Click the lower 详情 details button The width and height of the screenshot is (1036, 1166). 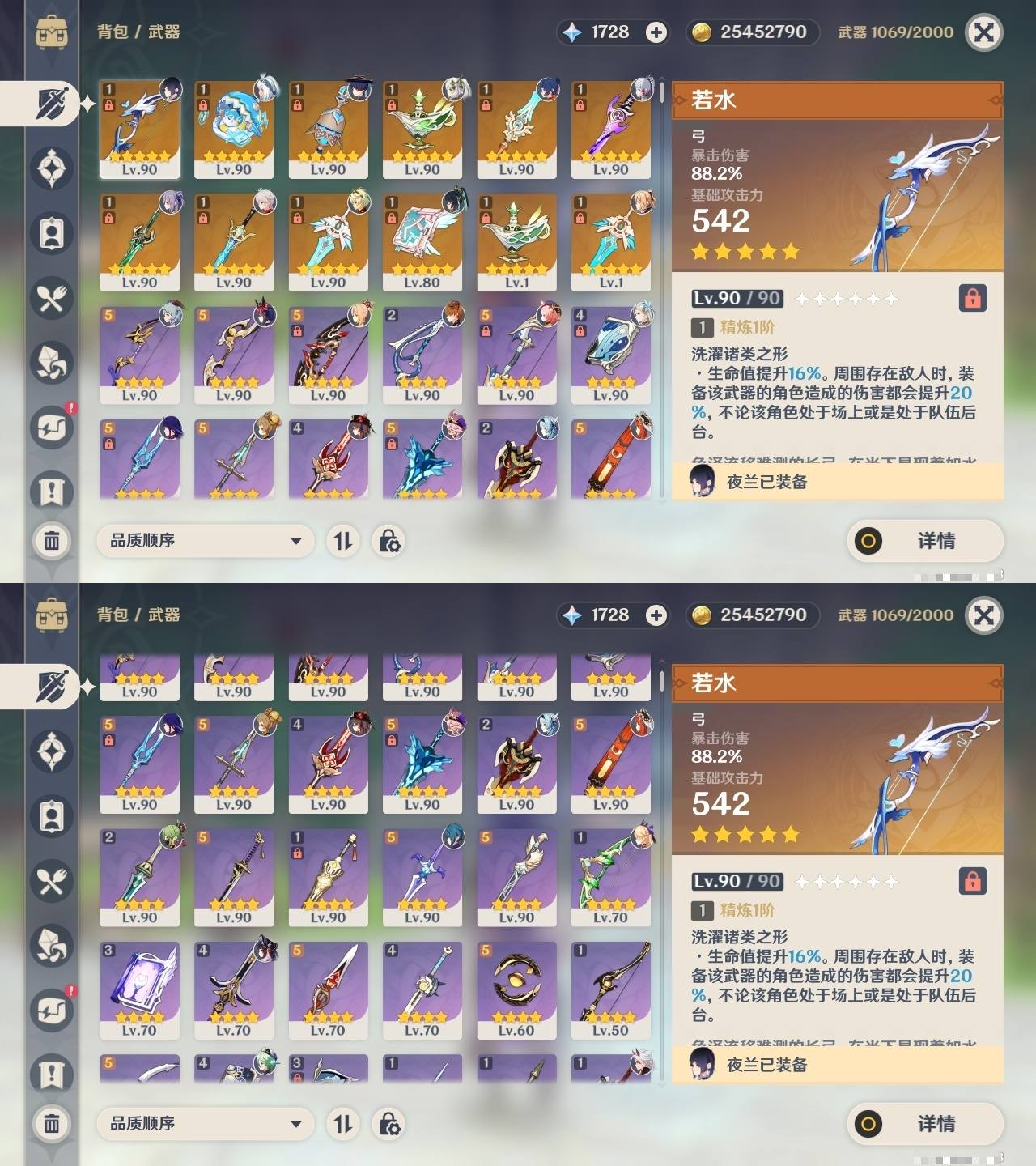925,1124
